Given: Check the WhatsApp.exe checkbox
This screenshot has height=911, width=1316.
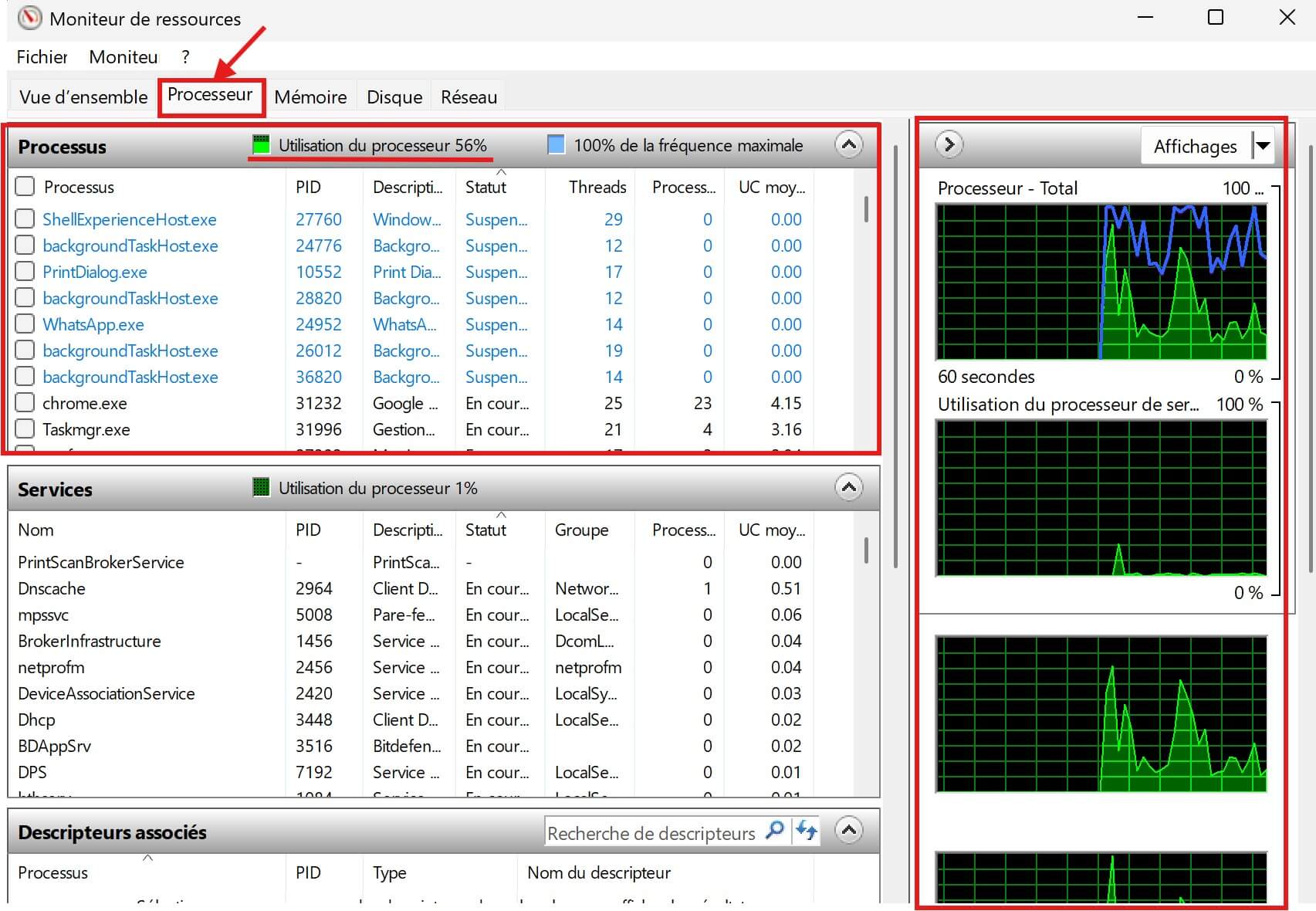Looking at the screenshot, I should pos(25,323).
